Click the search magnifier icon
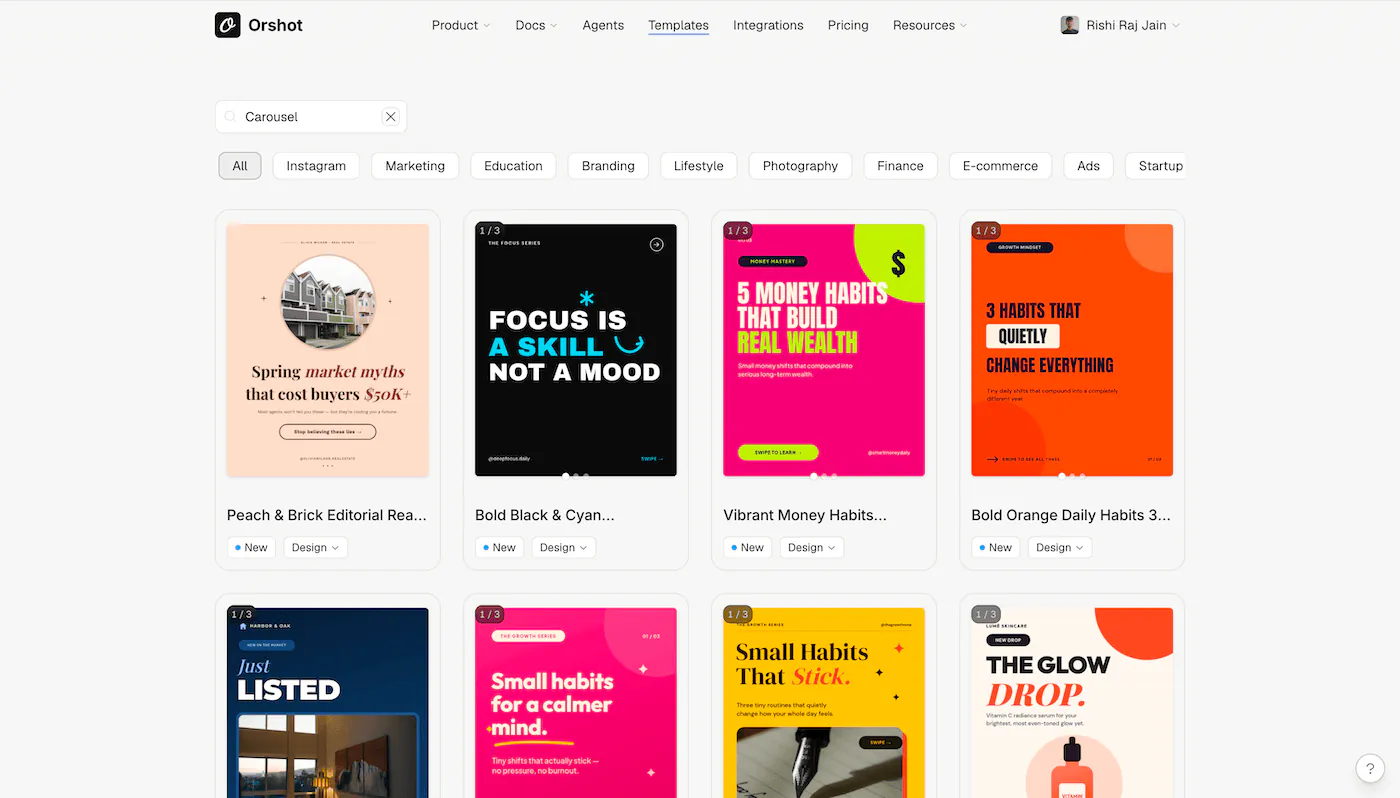Screen dimensions: 1400x798 tap(231, 117)
